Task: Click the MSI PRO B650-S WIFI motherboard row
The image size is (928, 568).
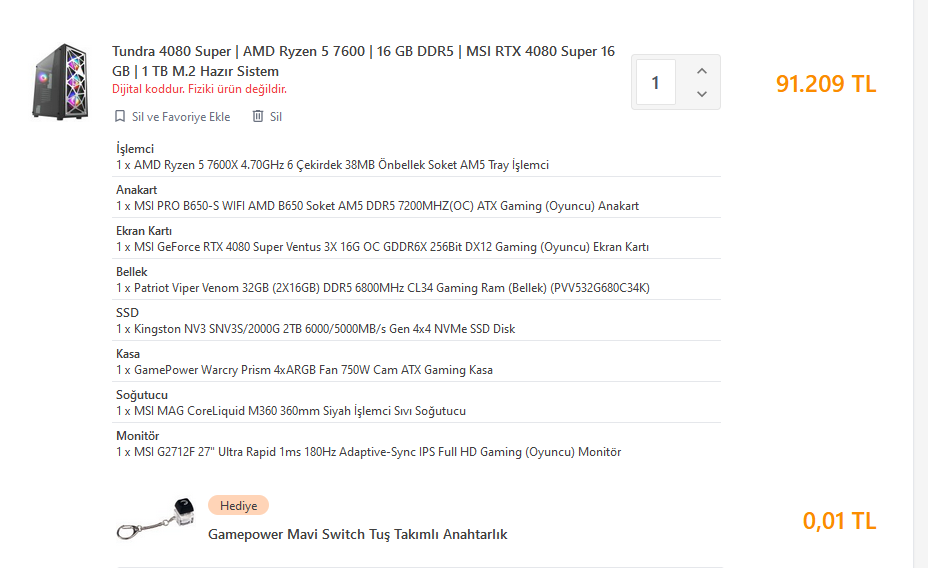Action: (378, 206)
